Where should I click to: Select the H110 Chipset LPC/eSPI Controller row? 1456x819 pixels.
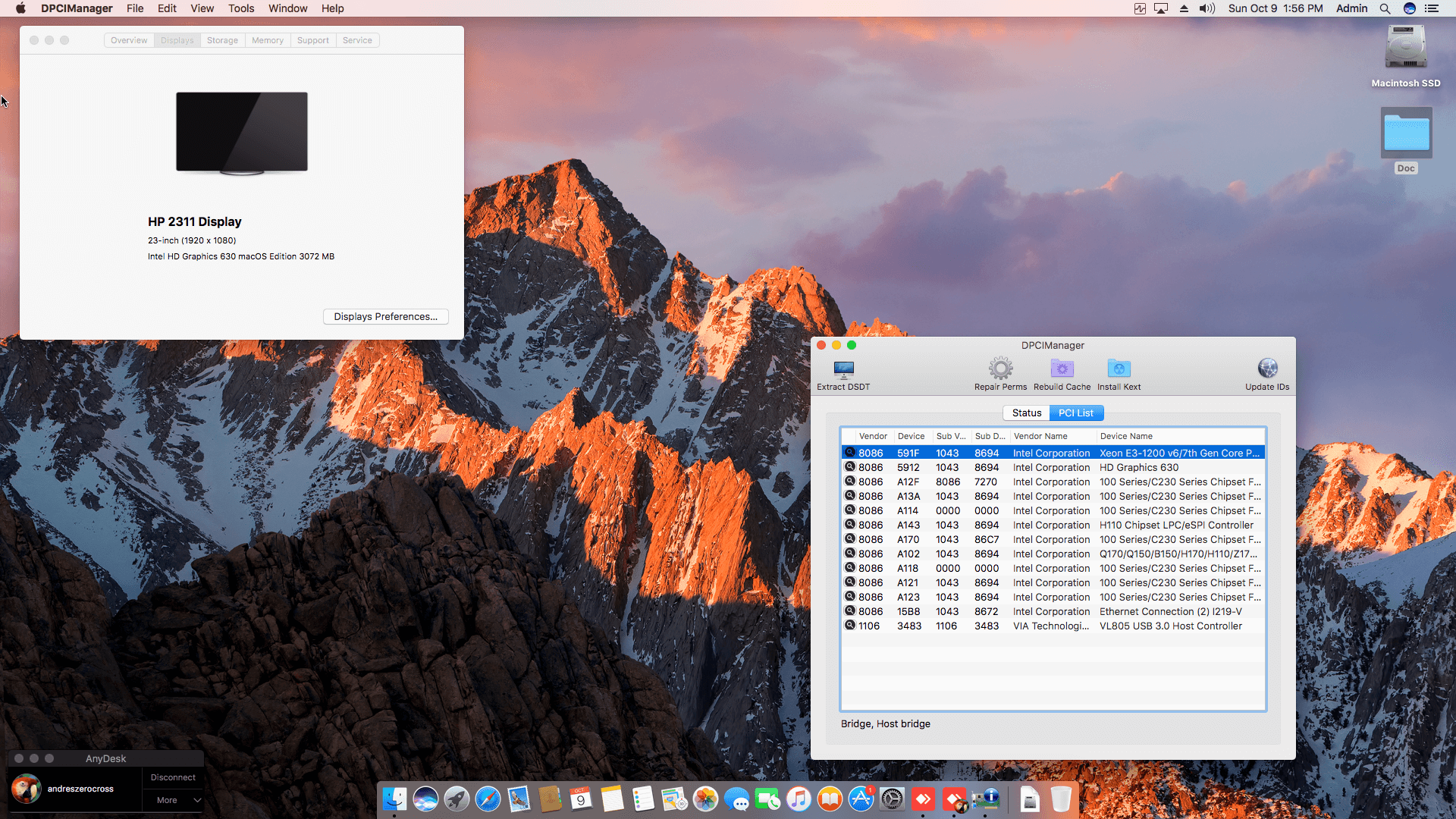coord(1053,525)
